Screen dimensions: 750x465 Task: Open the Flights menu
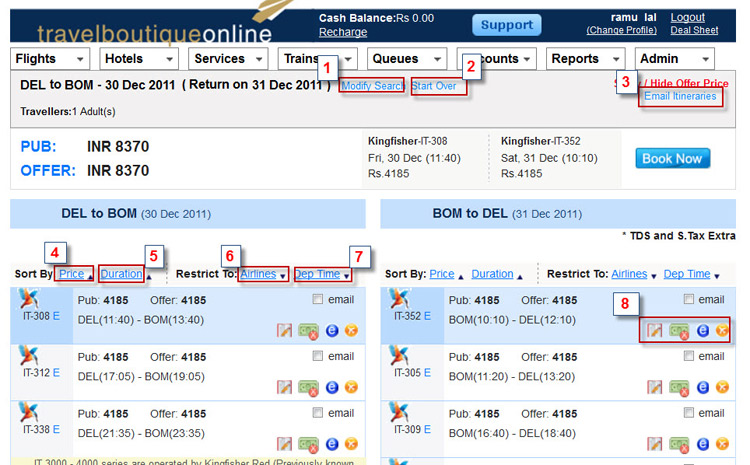tap(49, 59)
